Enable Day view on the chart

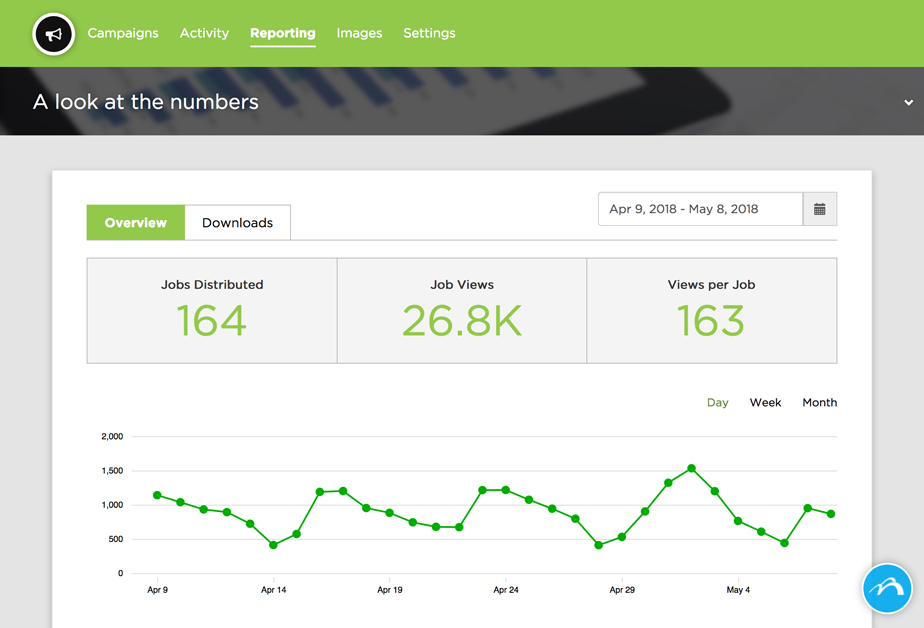(x=717, y=402)
